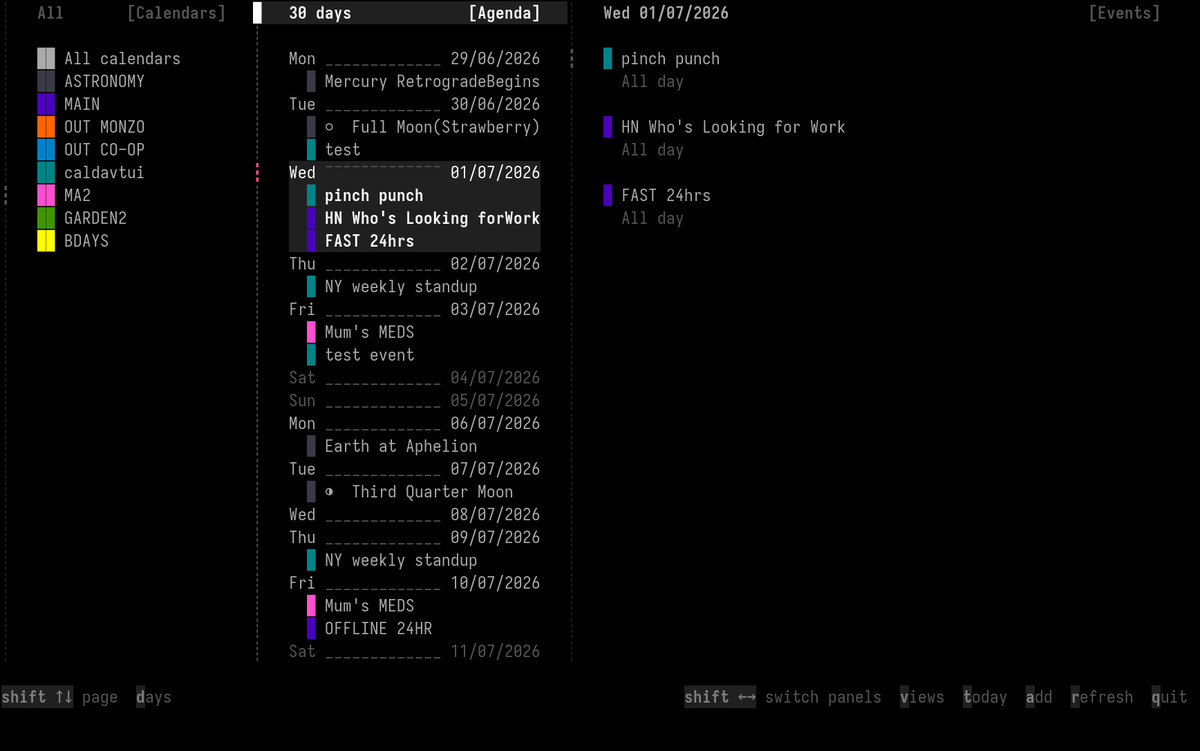Click 'shift ↔ switch panels' shortcut

(783, 697)
